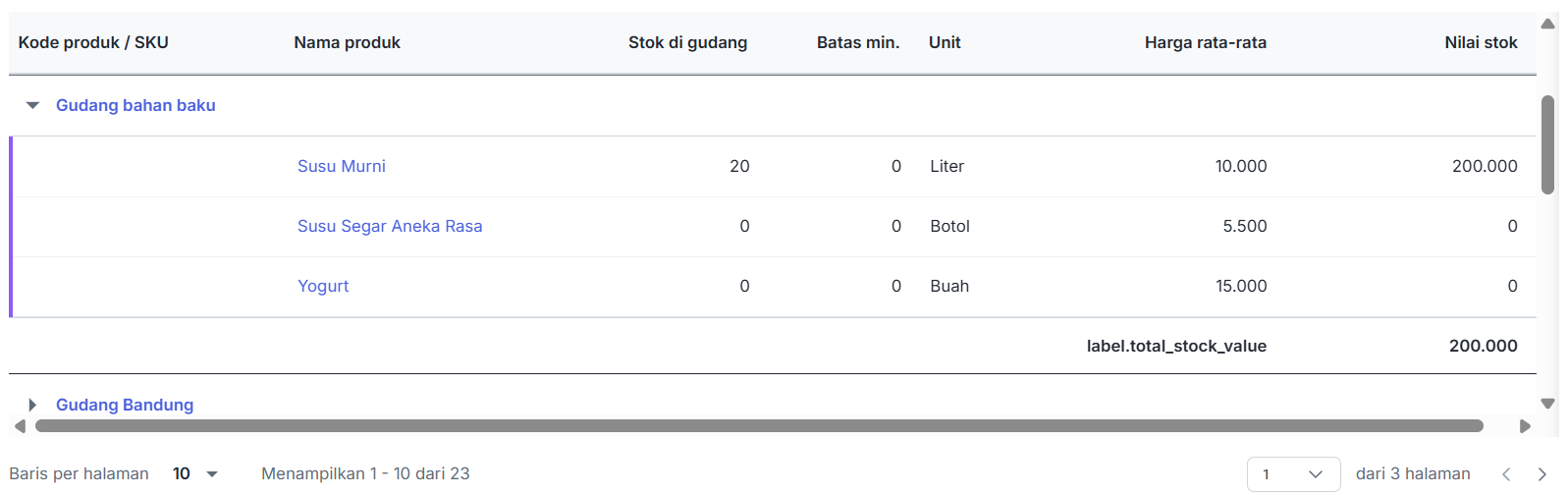The width and height of the screenshot is (1568, 495).
Task: Click the scroll right arrow icon
Action: (1525, 426)
